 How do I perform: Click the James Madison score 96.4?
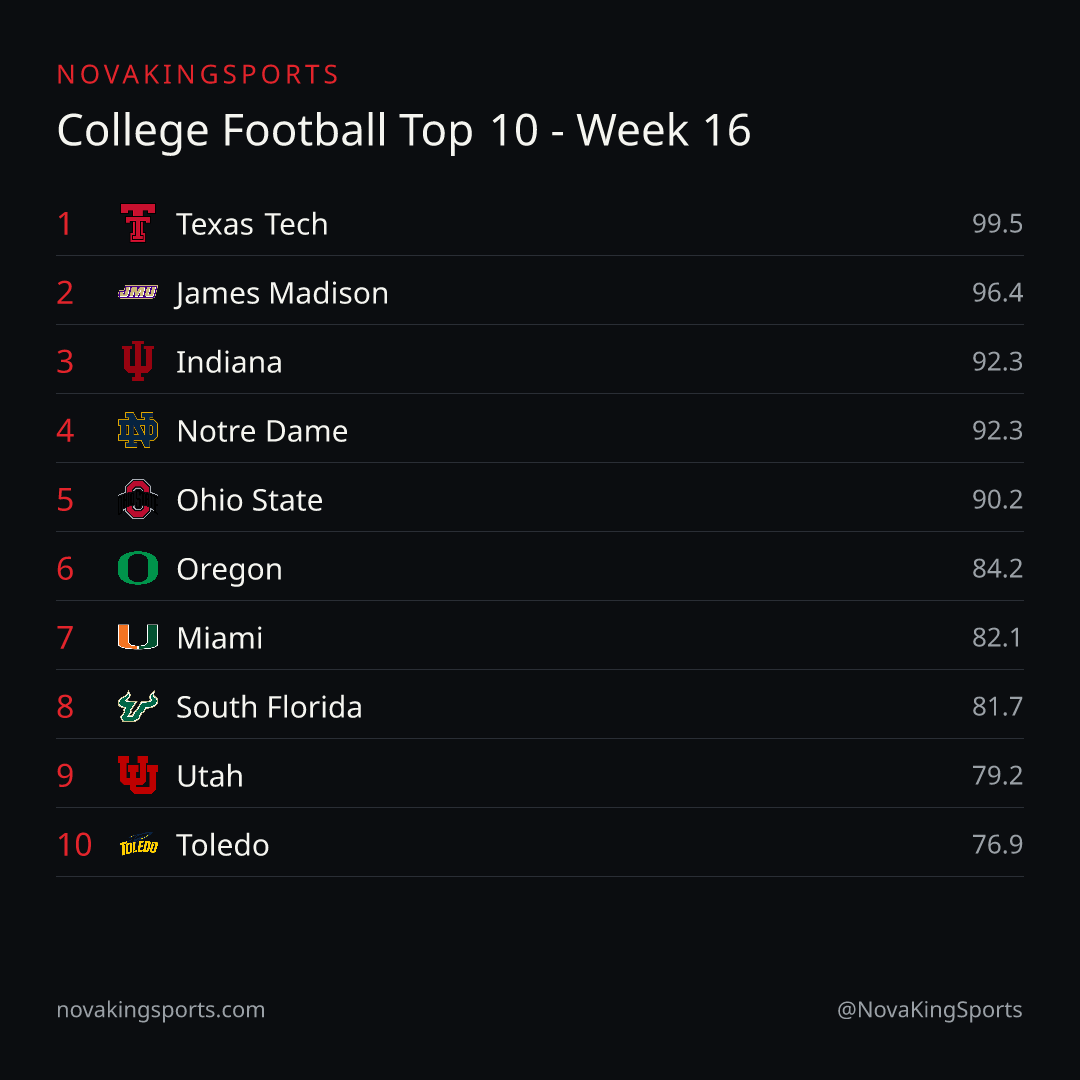[x=997, y=293]
